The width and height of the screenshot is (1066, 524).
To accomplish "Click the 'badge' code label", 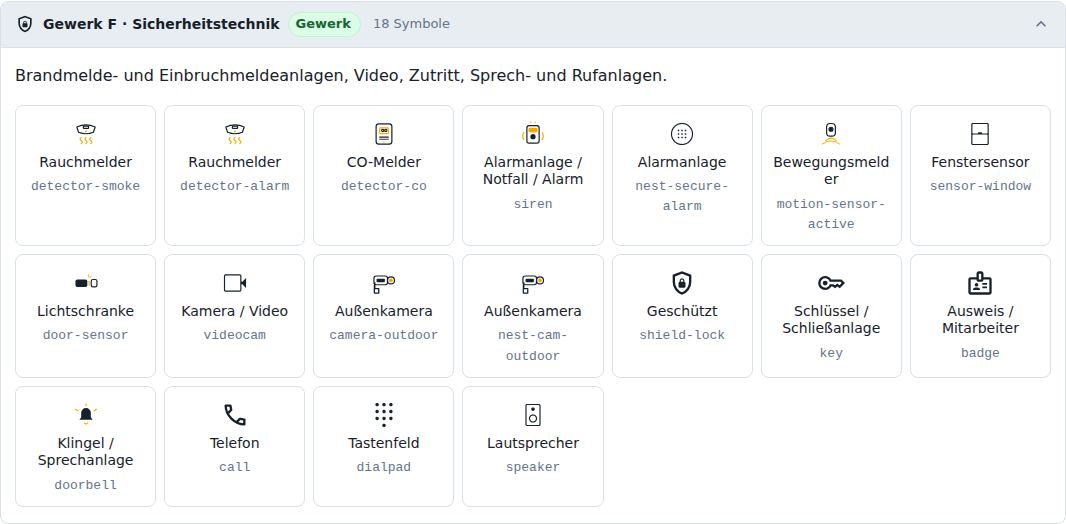I will [980, 353].
